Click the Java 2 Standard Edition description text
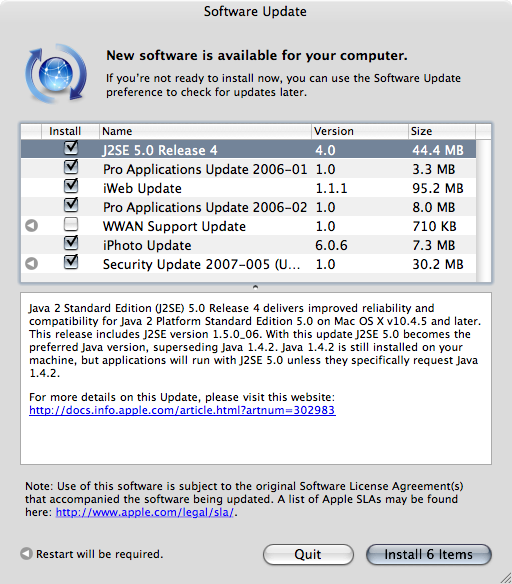The width and height of the screenshot is (512, 584). tap(255, 340)
